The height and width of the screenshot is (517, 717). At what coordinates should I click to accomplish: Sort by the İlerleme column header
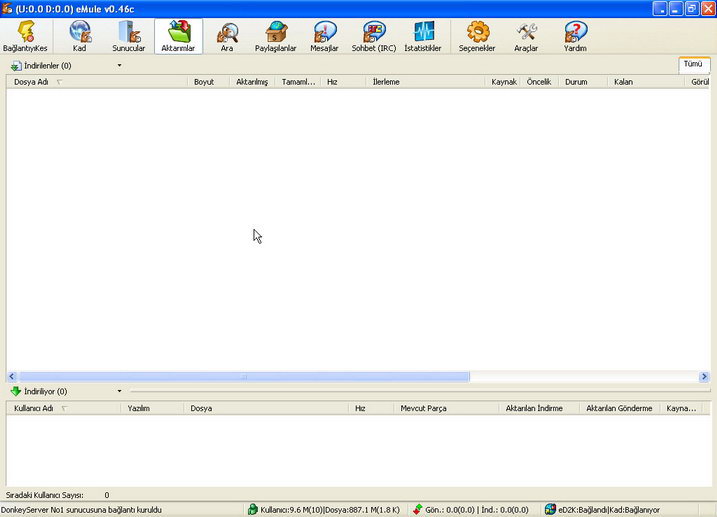[425, 82]
